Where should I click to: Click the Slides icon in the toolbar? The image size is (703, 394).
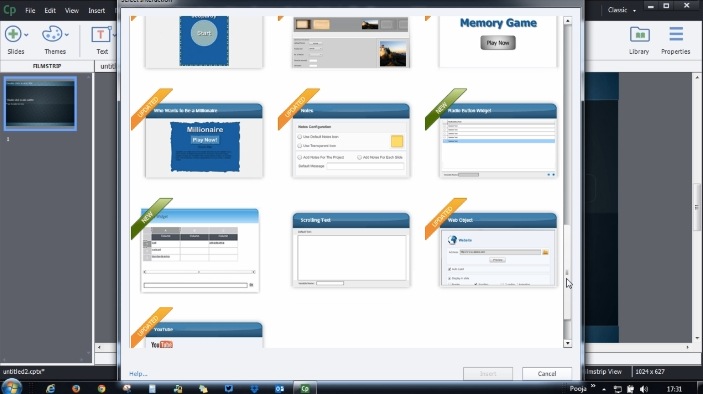(x=13, y=34)
